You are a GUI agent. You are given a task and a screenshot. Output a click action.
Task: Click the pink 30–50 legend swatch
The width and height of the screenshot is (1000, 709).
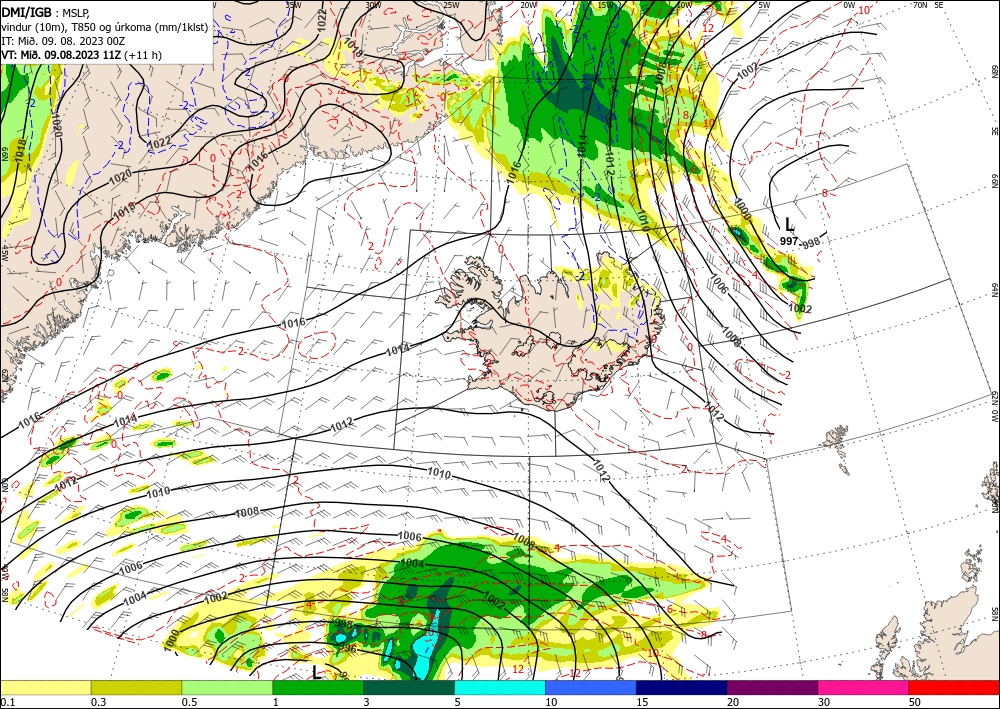click(864, 687)
